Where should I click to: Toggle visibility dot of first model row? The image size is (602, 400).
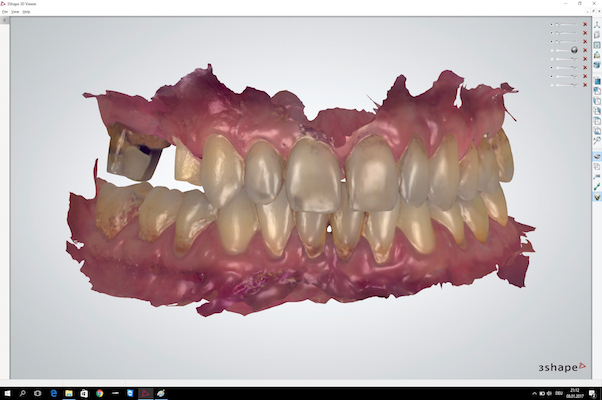551,24
